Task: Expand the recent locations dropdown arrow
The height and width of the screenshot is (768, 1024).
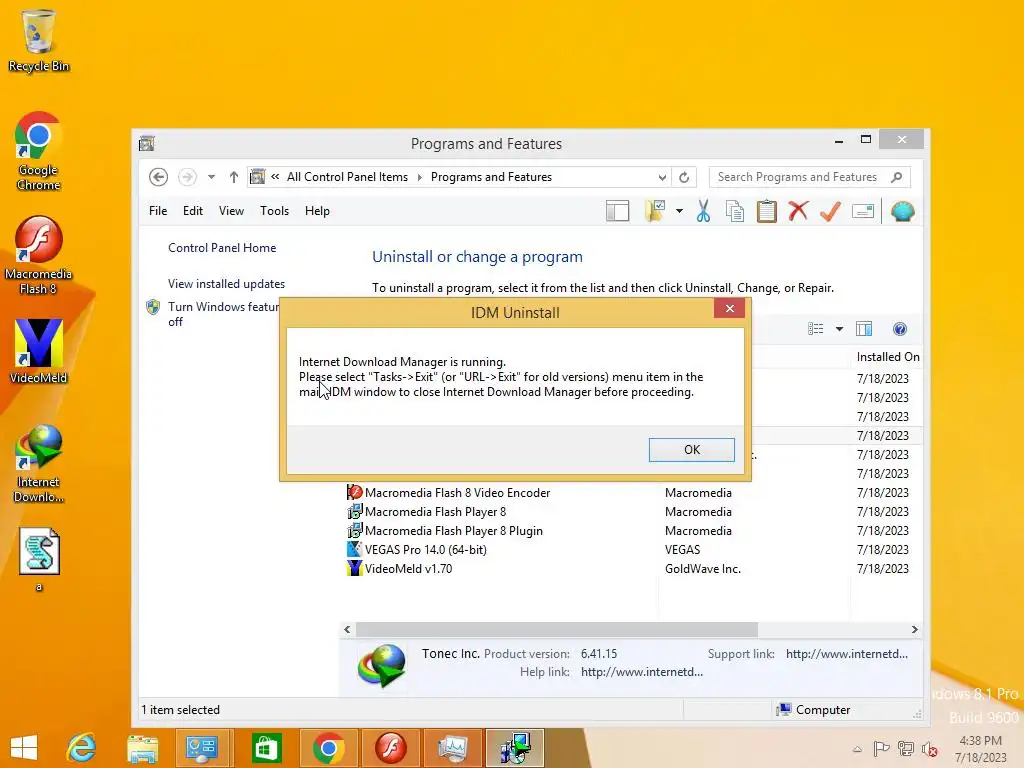Action: point(211,177)
